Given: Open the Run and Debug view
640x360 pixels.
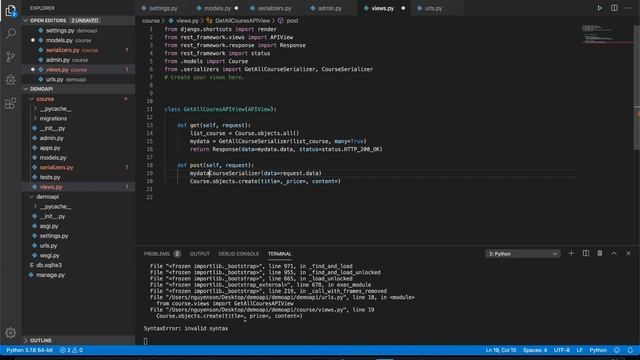Looking at the screenshot, I should (x=11, y=80).
